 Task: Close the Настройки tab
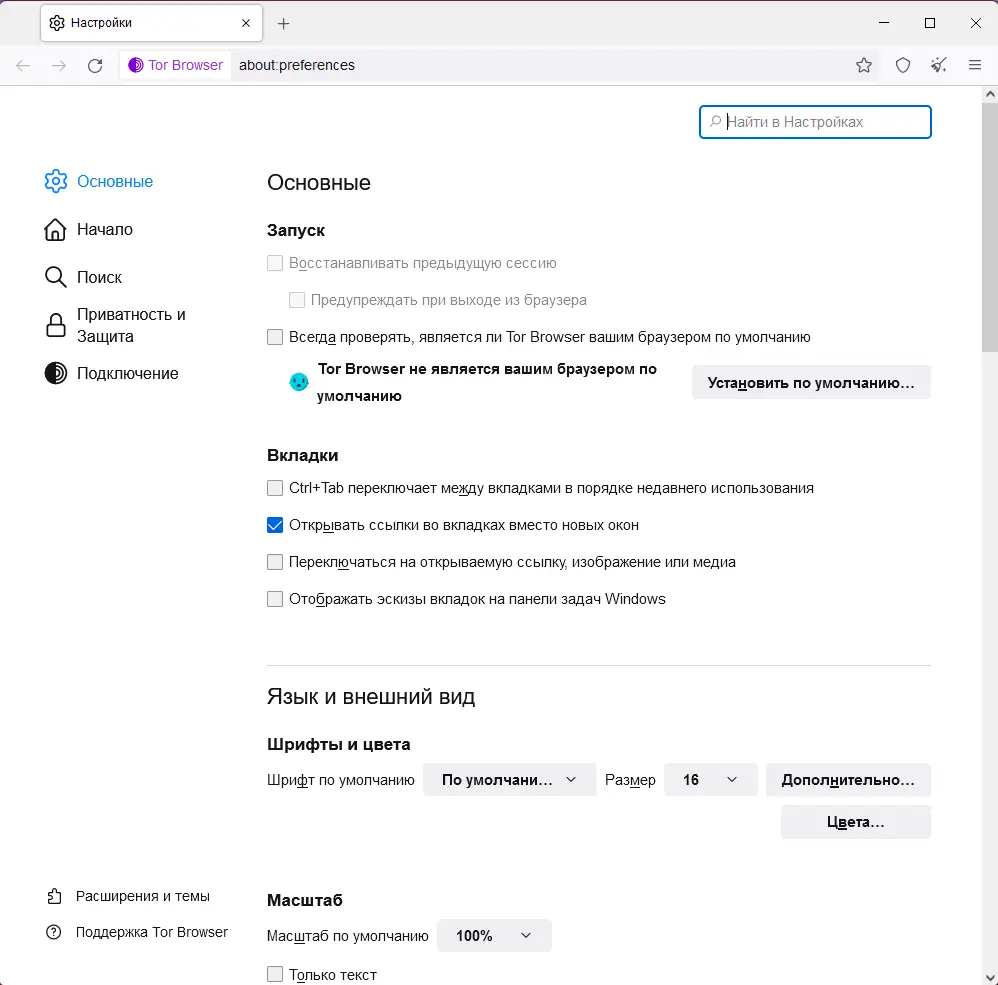[x=245, y=23]
